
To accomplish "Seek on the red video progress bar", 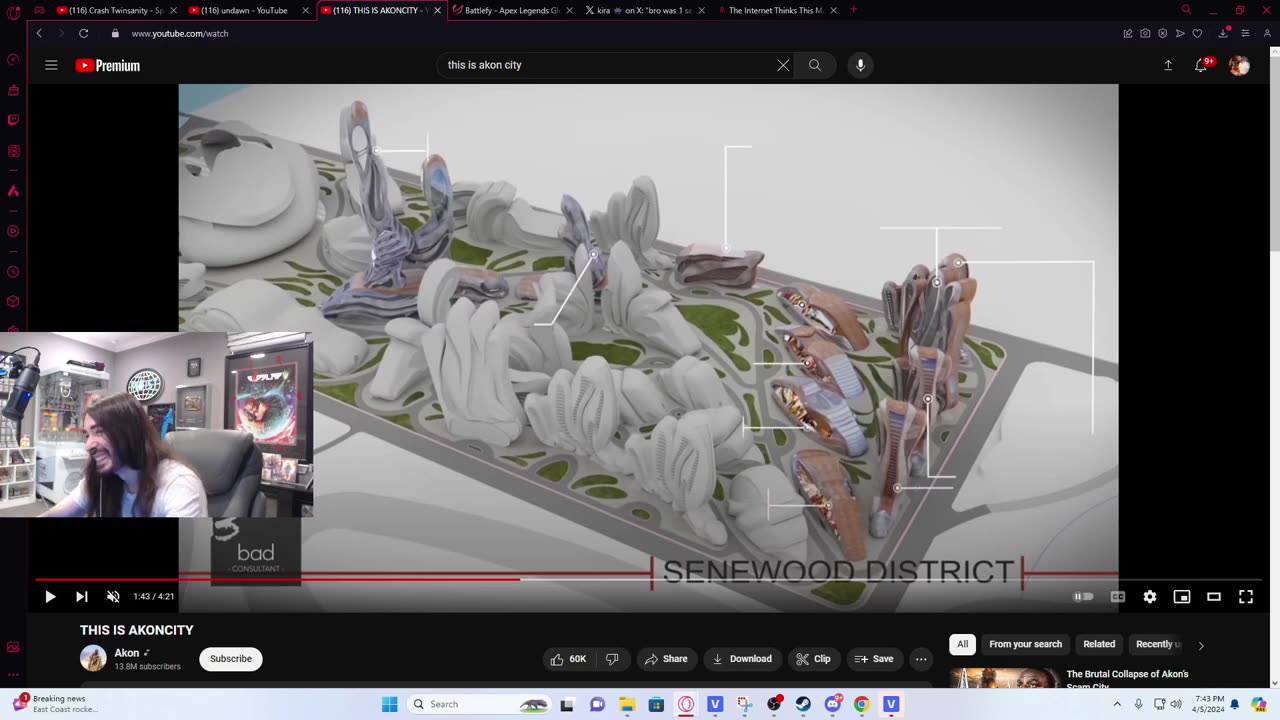I will tap(648, 578).
